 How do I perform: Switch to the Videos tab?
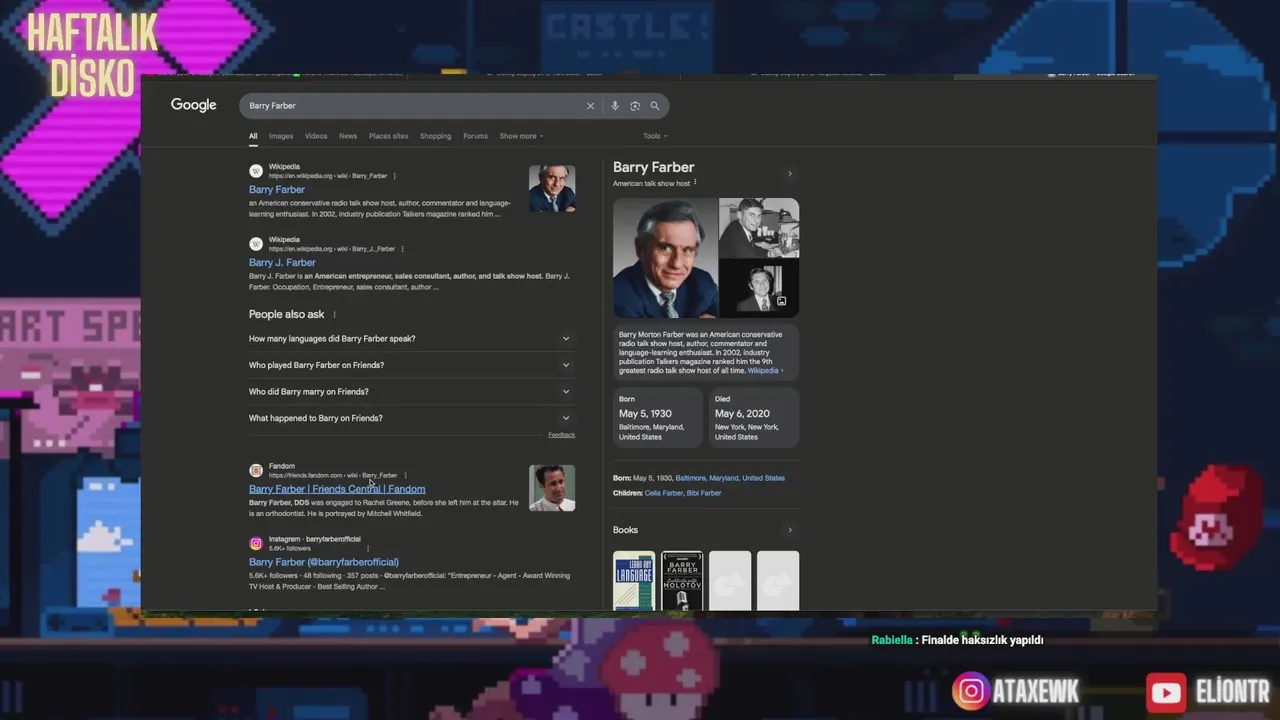point(316,136)
